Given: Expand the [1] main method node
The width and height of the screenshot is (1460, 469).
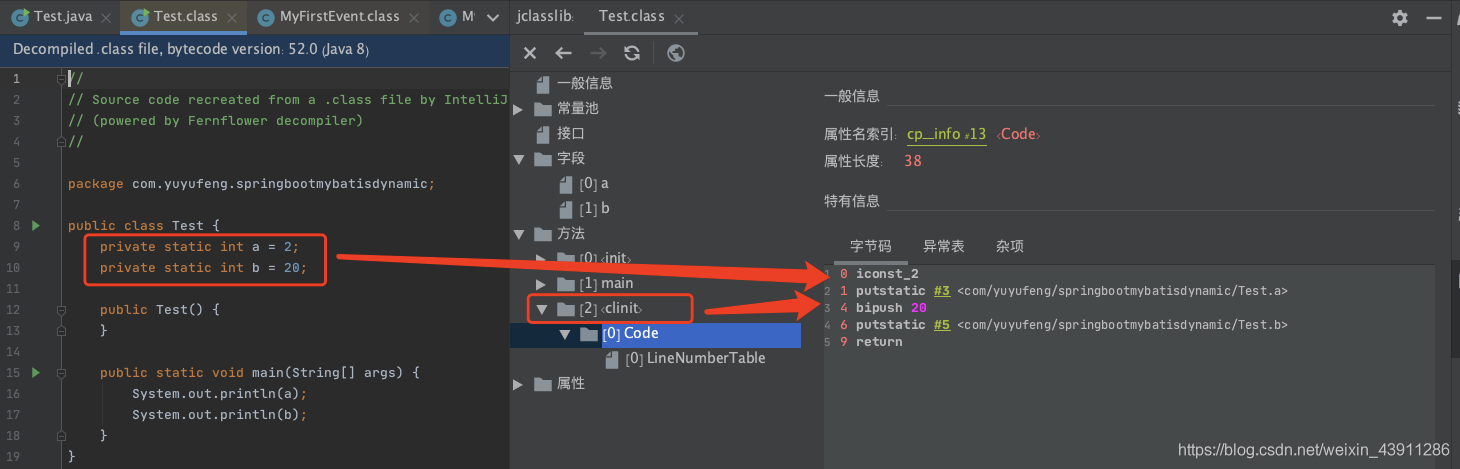Looking at the screenshot, I should coord(542,284).
